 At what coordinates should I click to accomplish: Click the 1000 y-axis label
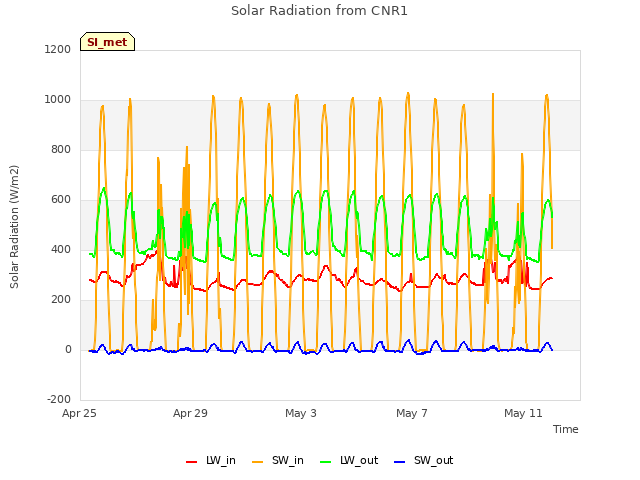tap(58, 100)
